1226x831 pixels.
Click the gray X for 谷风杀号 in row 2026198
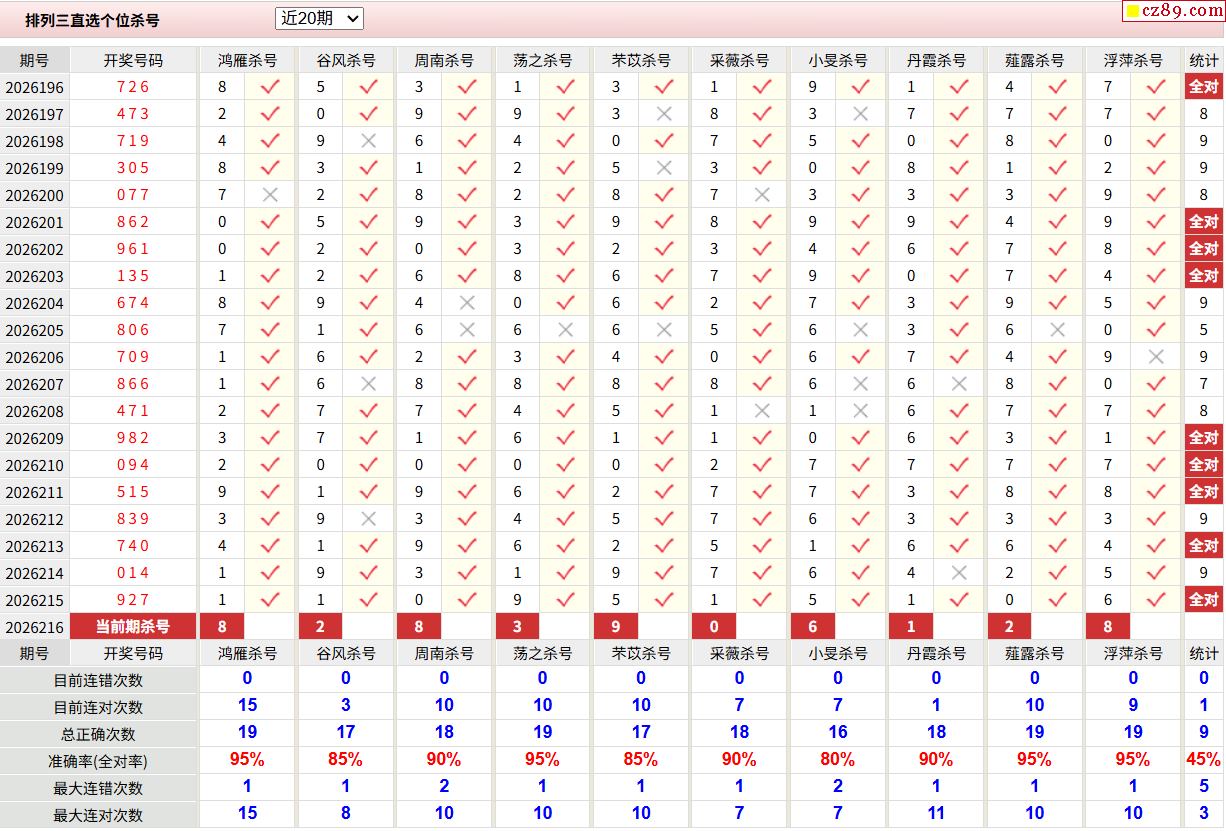pos(368,141)
